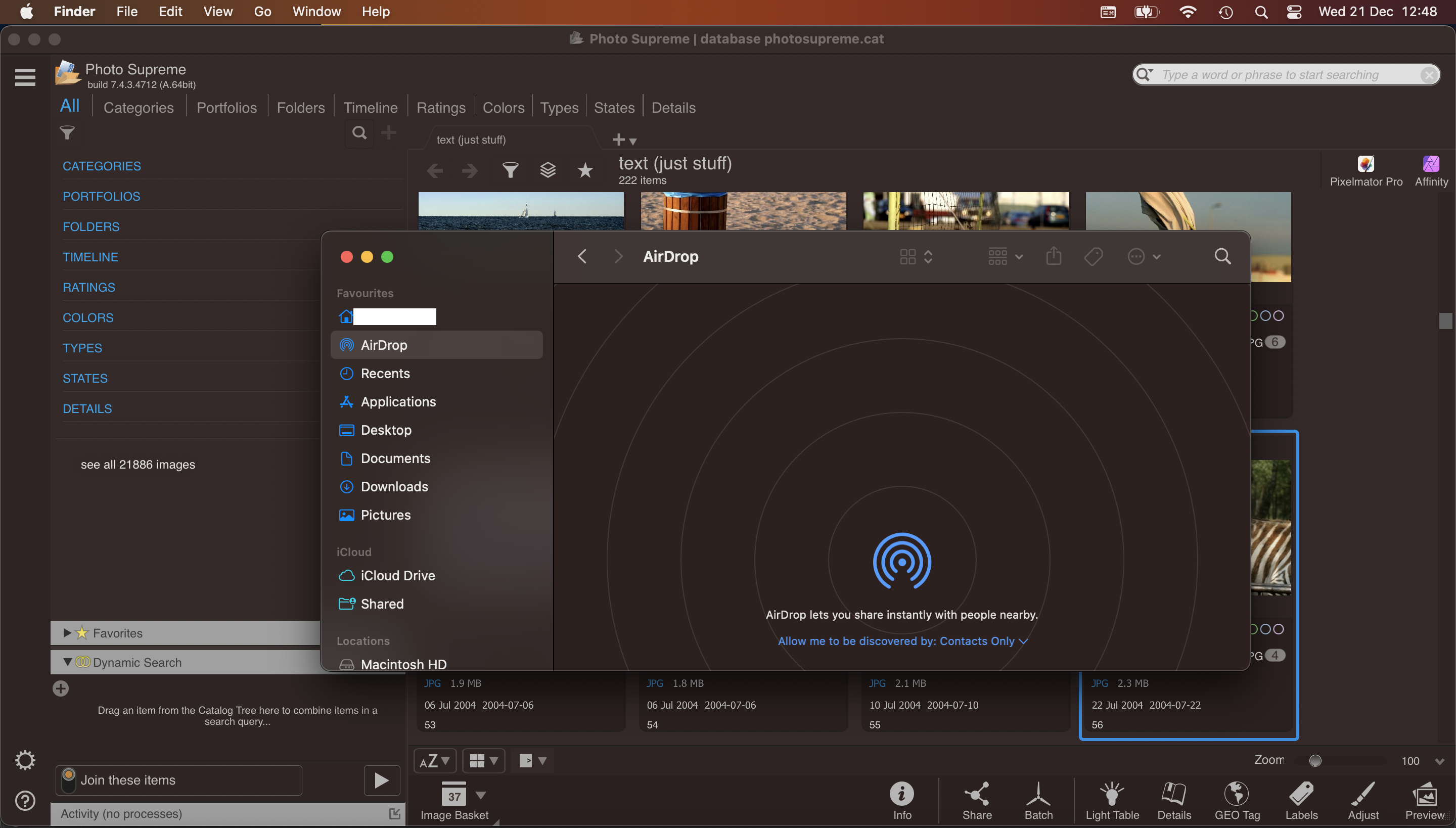This screenshot has width=1456, height=828.
Task: Click the Finder share icon
Action: pyautogui.click(x=1054, y=256)
